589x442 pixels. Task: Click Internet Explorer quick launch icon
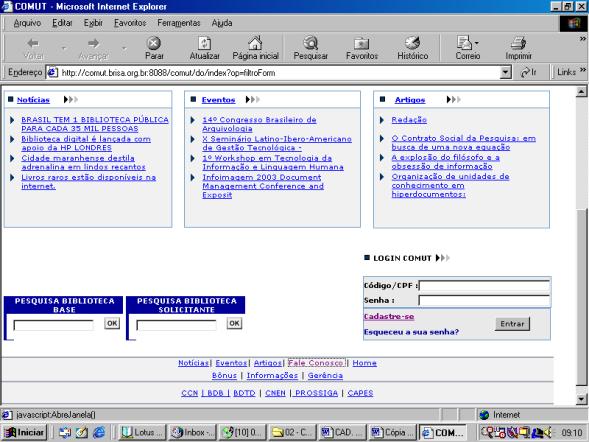tap(98, 433)
